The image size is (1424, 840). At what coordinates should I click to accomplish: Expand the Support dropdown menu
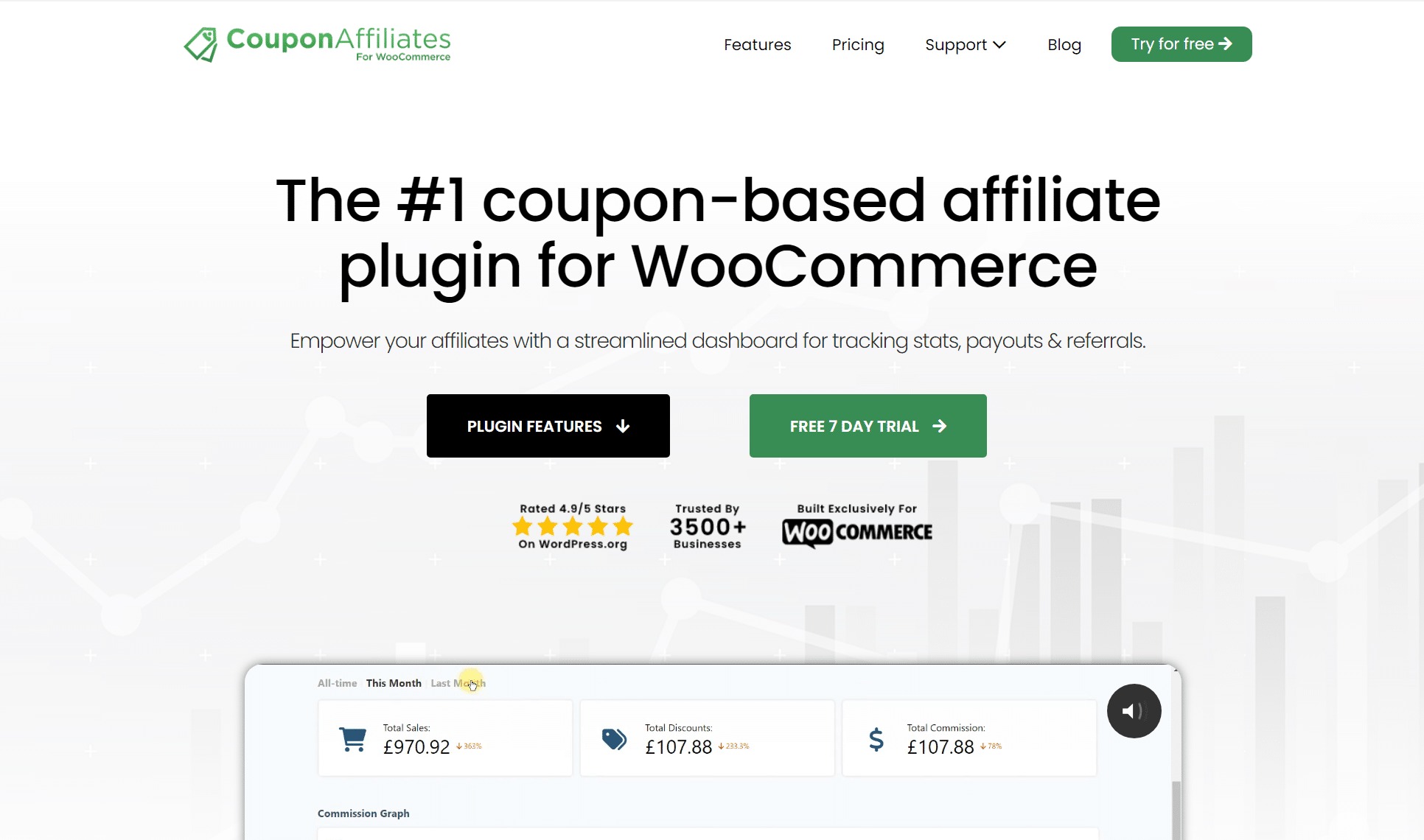[965, 45]
